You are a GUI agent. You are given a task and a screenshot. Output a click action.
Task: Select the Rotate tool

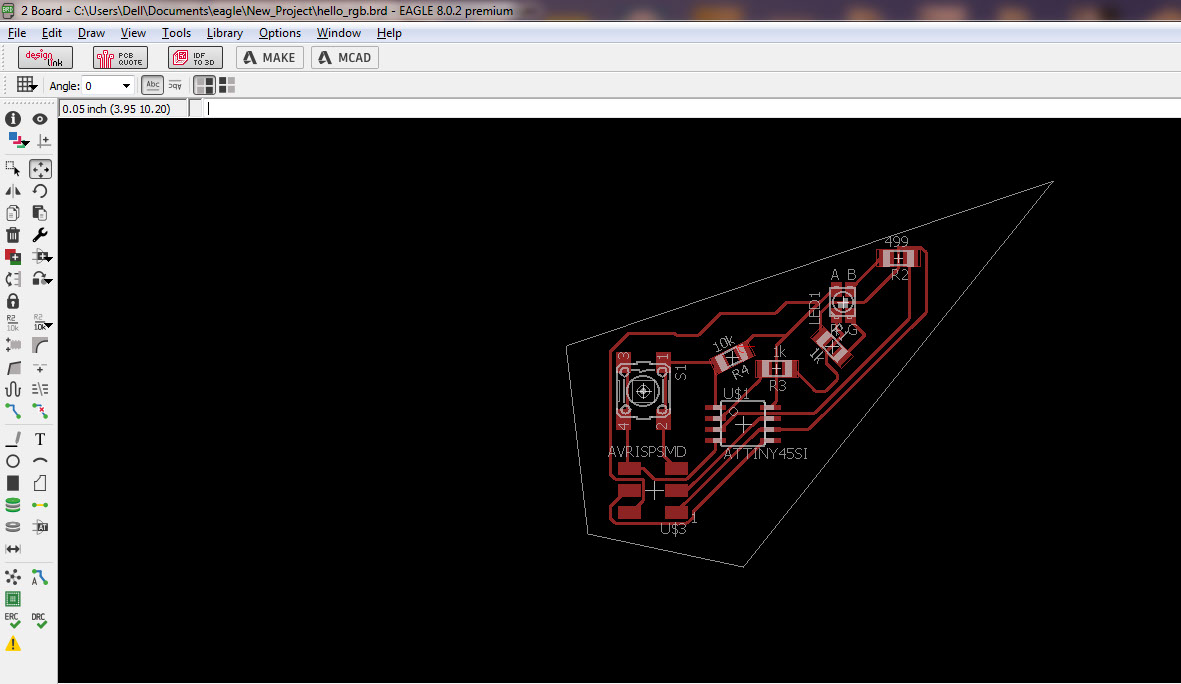click(40, 191)
